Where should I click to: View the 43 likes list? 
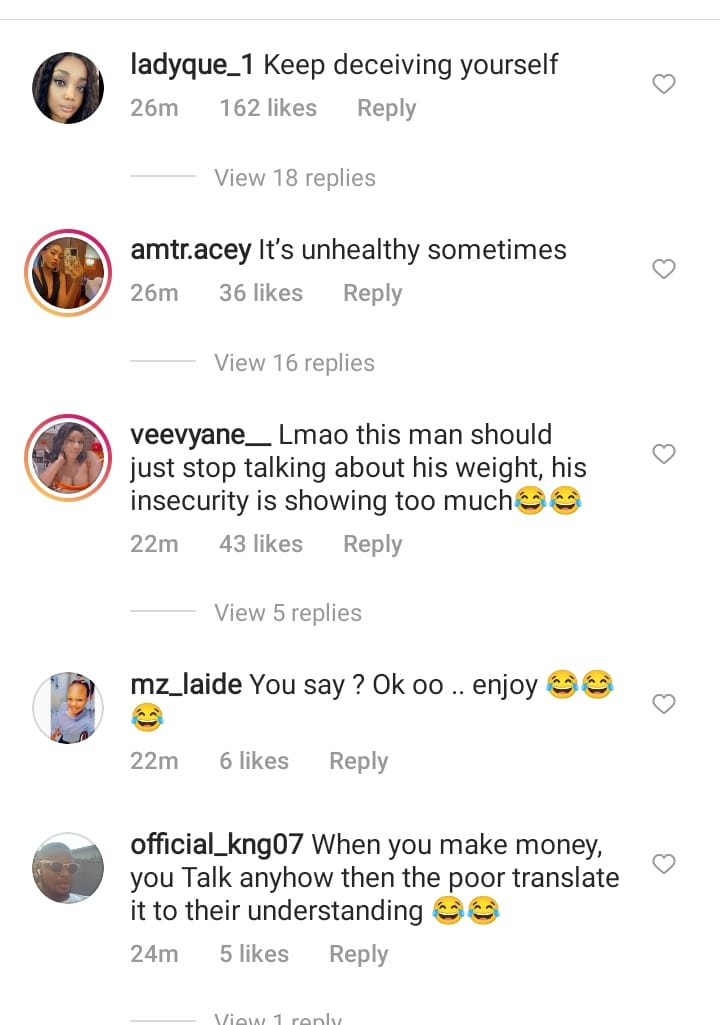click(260, 544)
